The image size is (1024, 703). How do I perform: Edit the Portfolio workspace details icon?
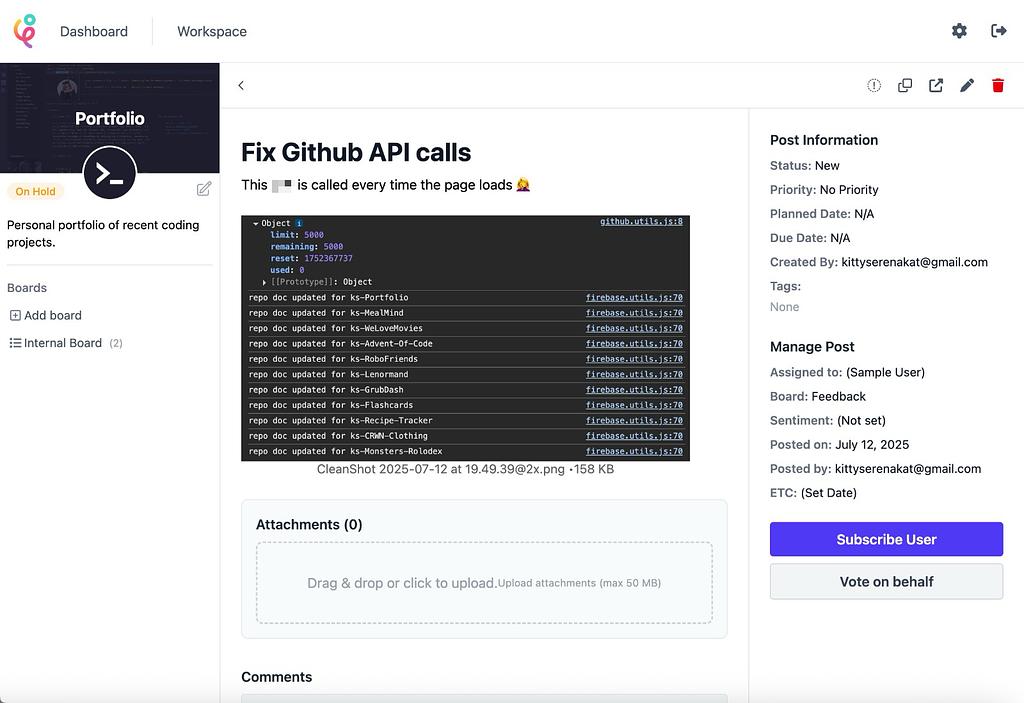click(x=204, y=189)
